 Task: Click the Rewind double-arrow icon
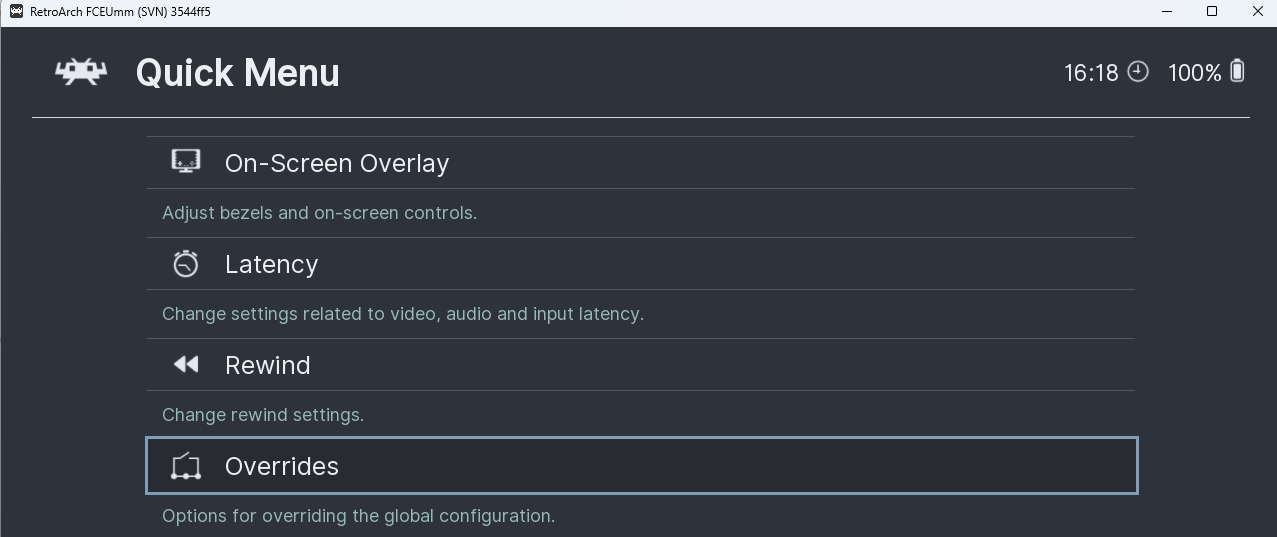(186, 365)
